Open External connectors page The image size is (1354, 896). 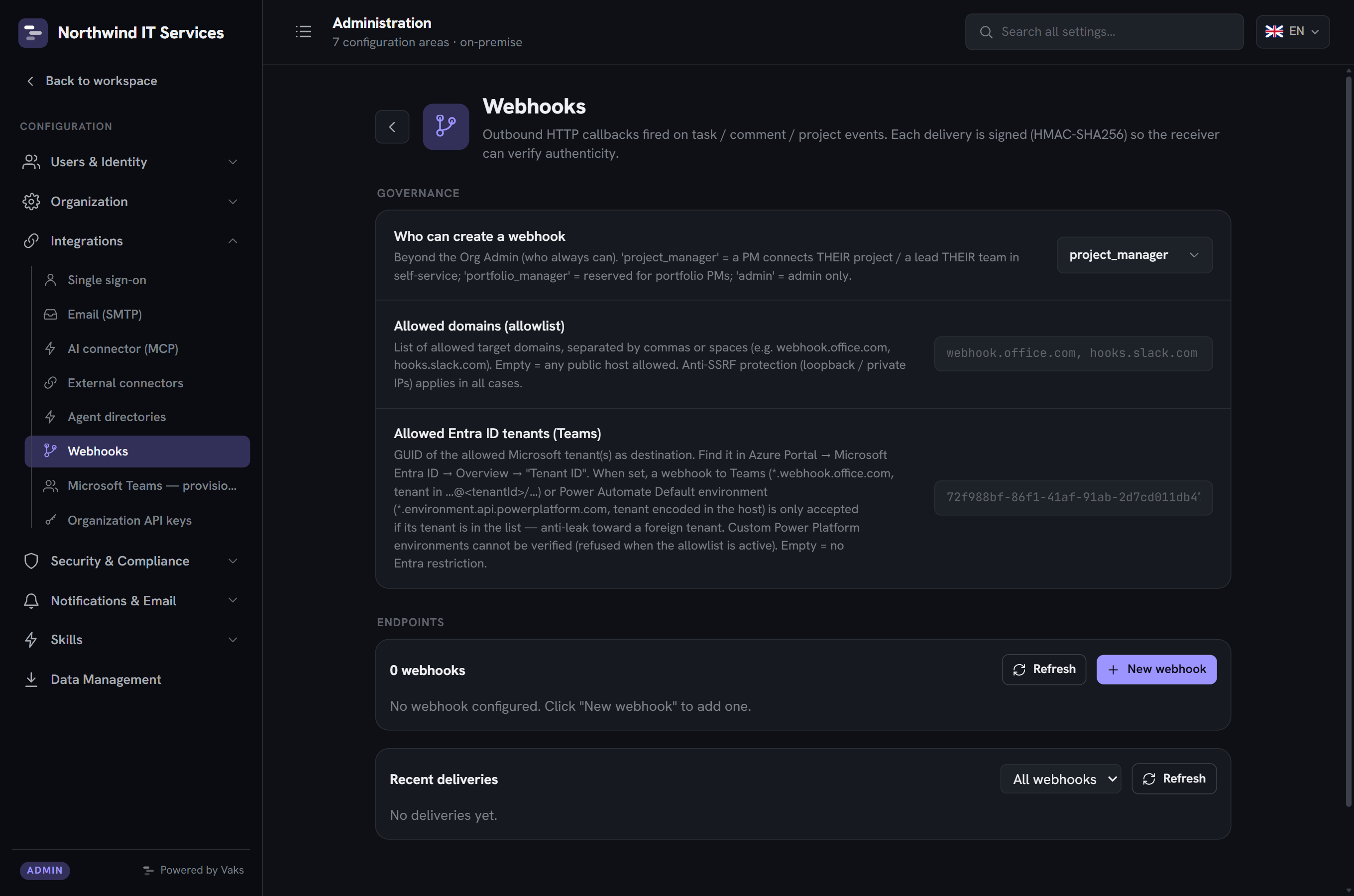pyautogui.click(x=137, y=383)
